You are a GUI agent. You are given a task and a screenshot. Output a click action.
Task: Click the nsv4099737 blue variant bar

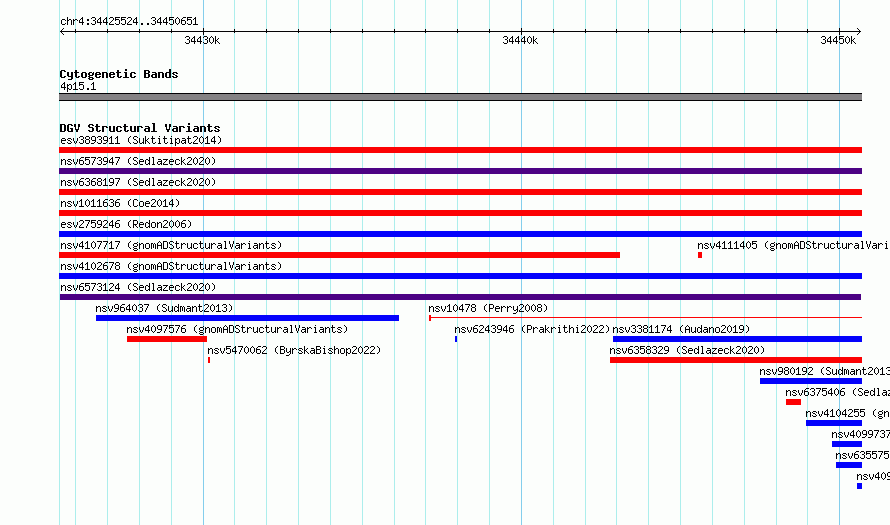(847, 444)
